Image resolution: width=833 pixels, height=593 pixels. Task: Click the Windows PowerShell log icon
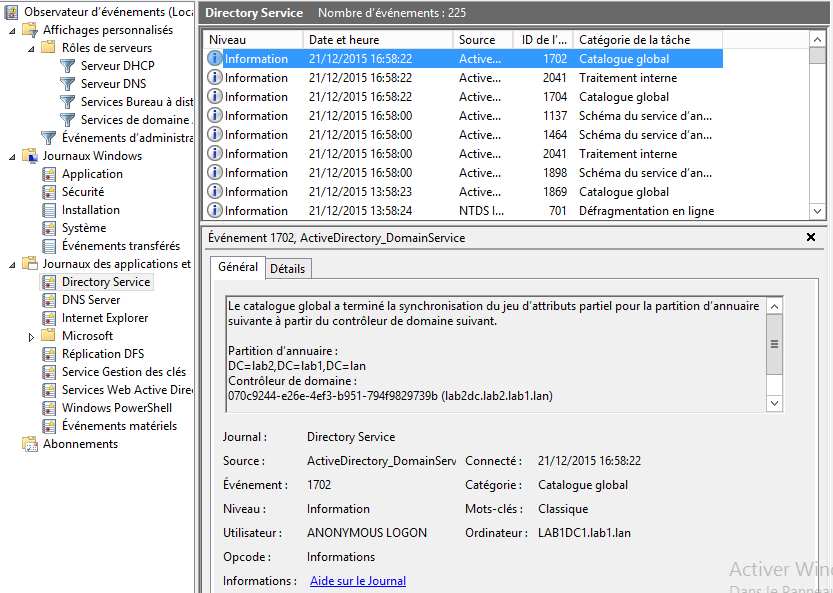click(x=49, y=408)
